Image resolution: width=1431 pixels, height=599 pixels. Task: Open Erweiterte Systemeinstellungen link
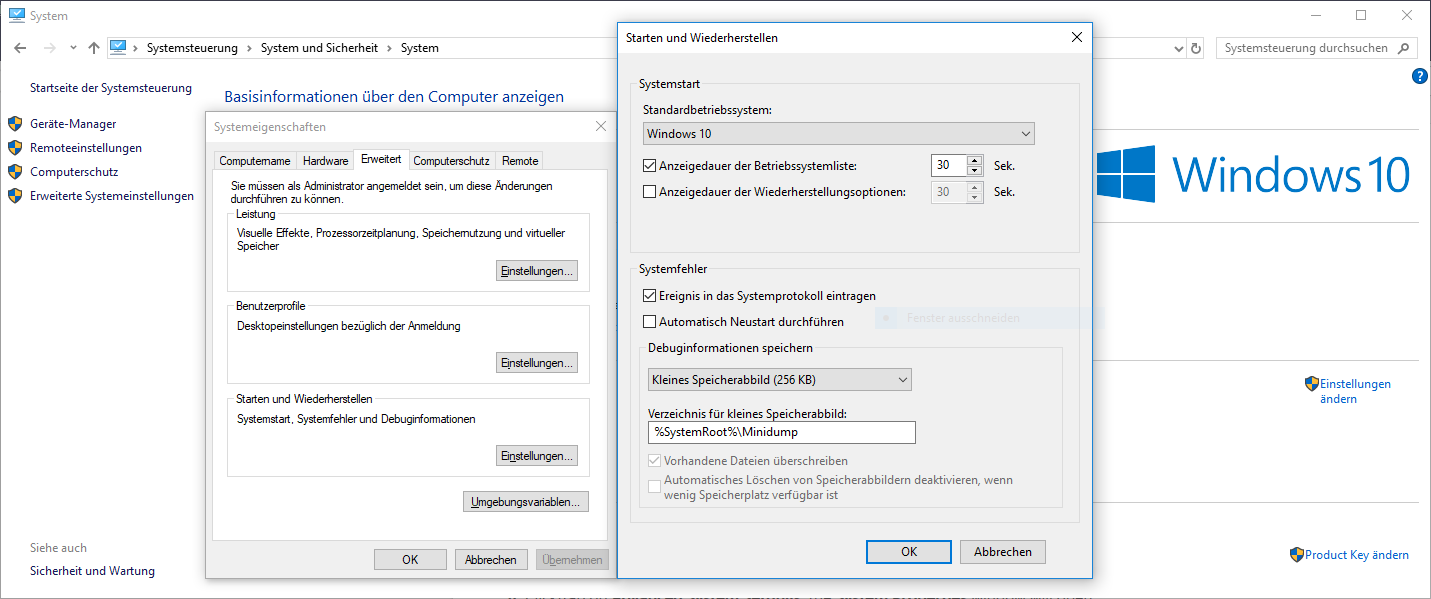click(112, 196)
